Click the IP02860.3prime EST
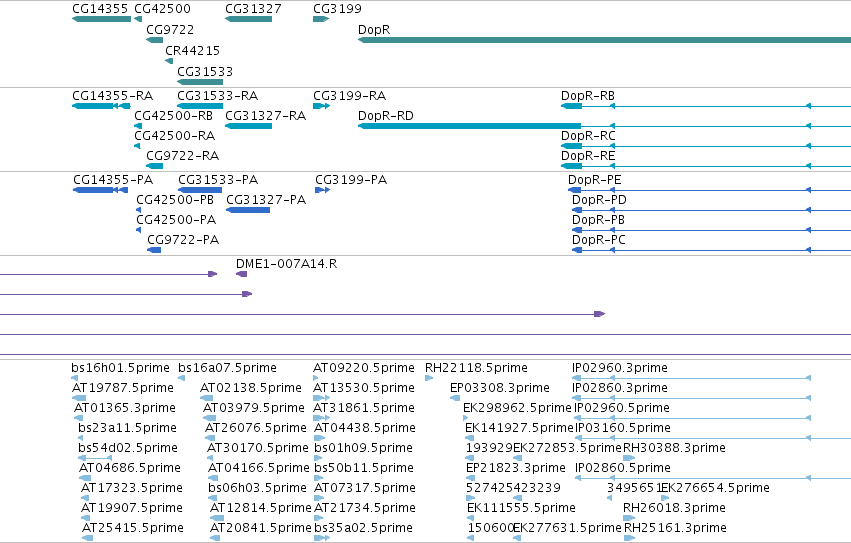851x543 pixels. tap(691, 398)
